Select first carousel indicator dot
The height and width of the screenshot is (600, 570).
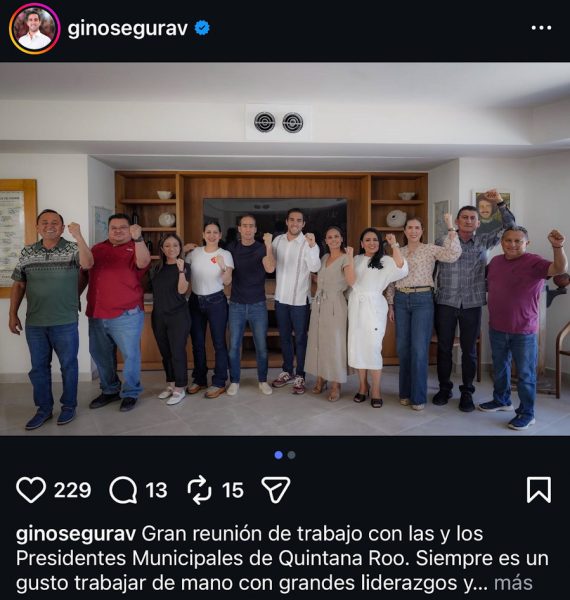279,455
